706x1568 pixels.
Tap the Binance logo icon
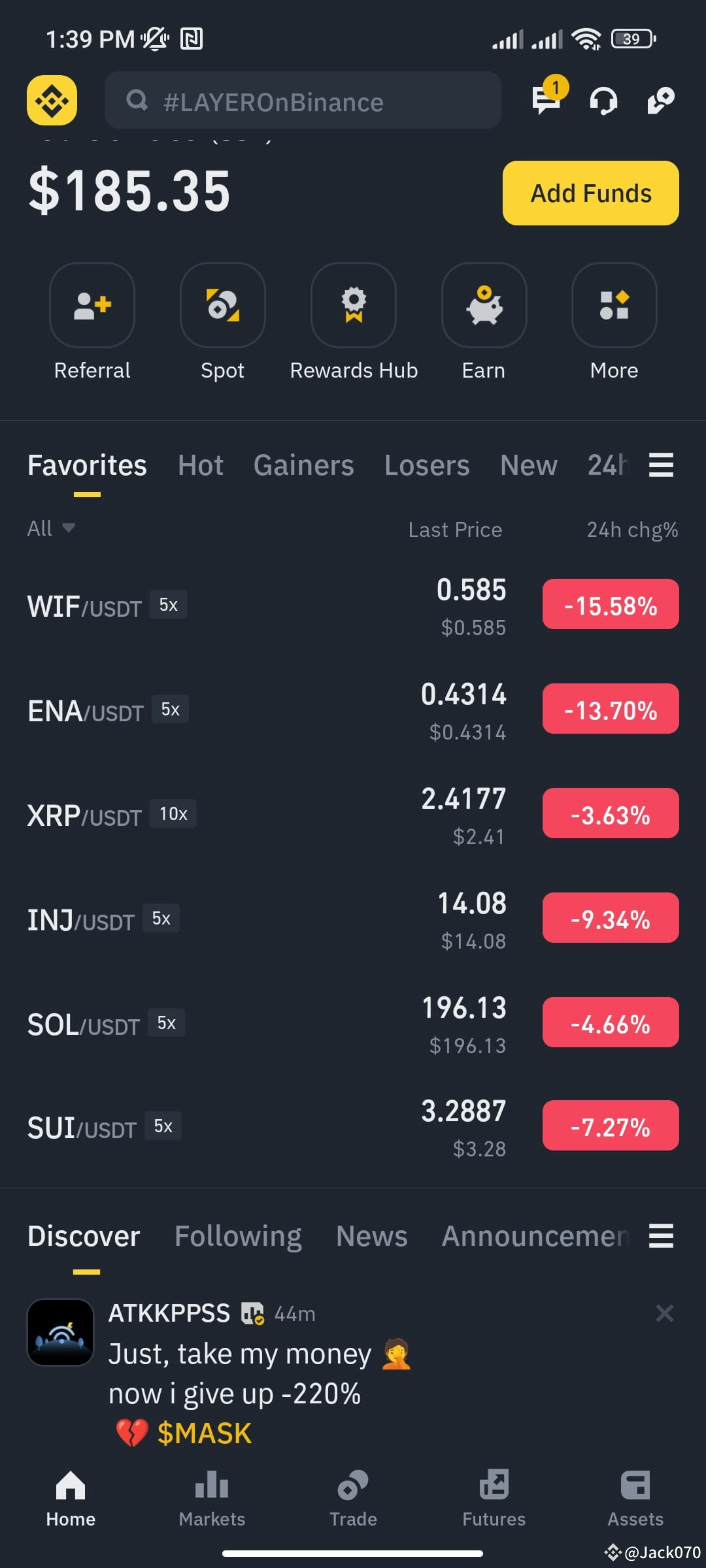coord(52,101)
